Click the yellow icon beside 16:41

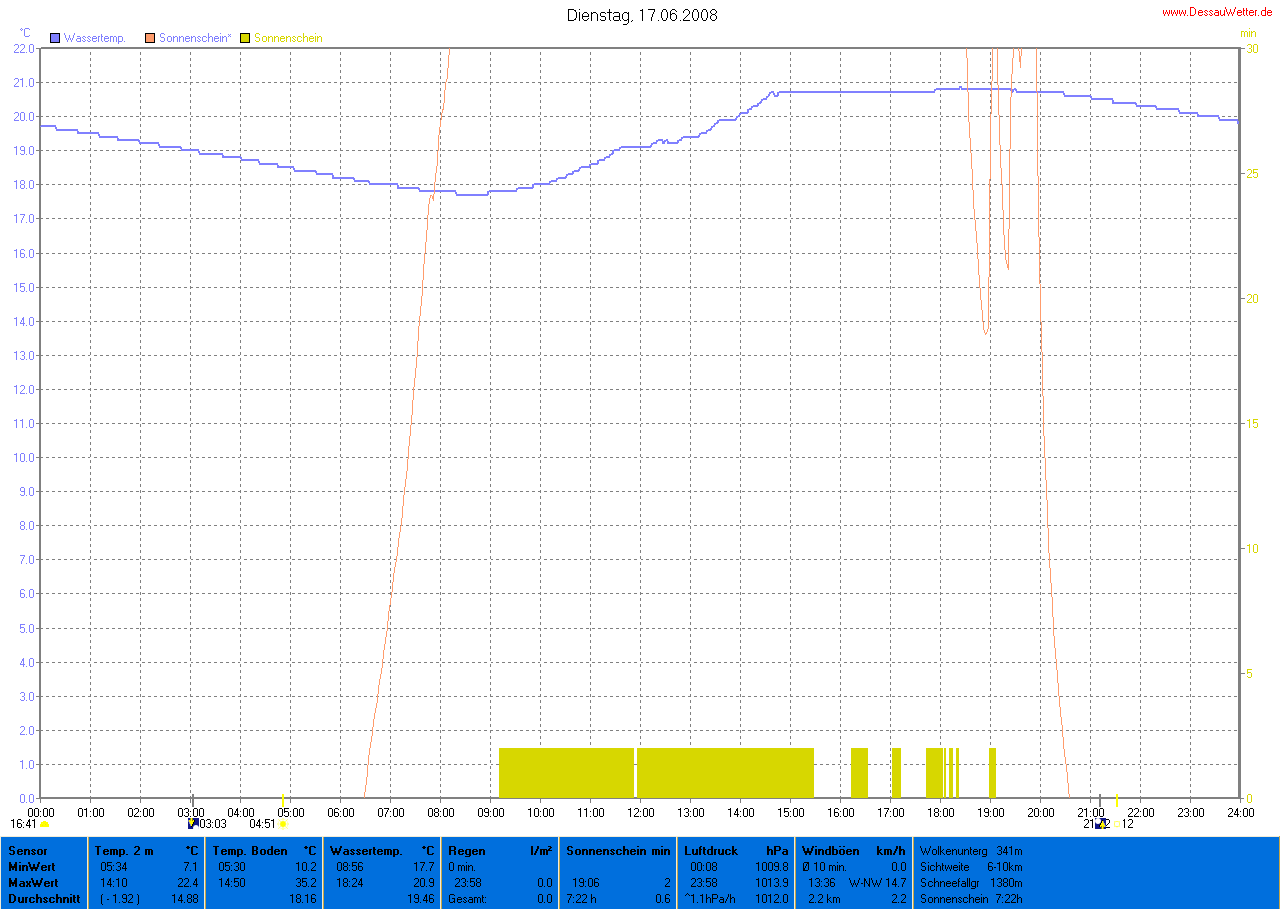tap(45, 824)
